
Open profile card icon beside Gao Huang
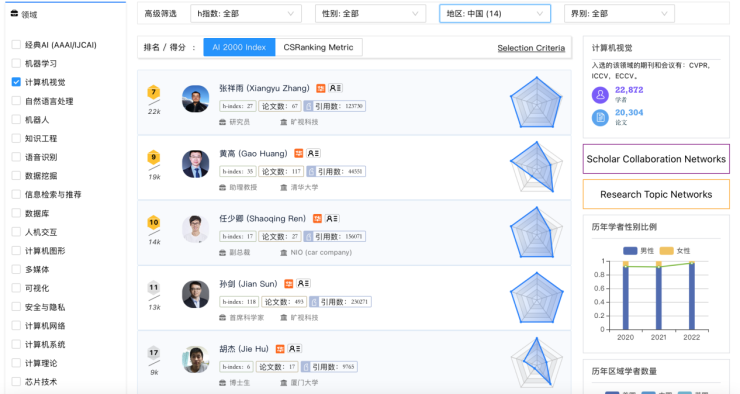[313, 153]
